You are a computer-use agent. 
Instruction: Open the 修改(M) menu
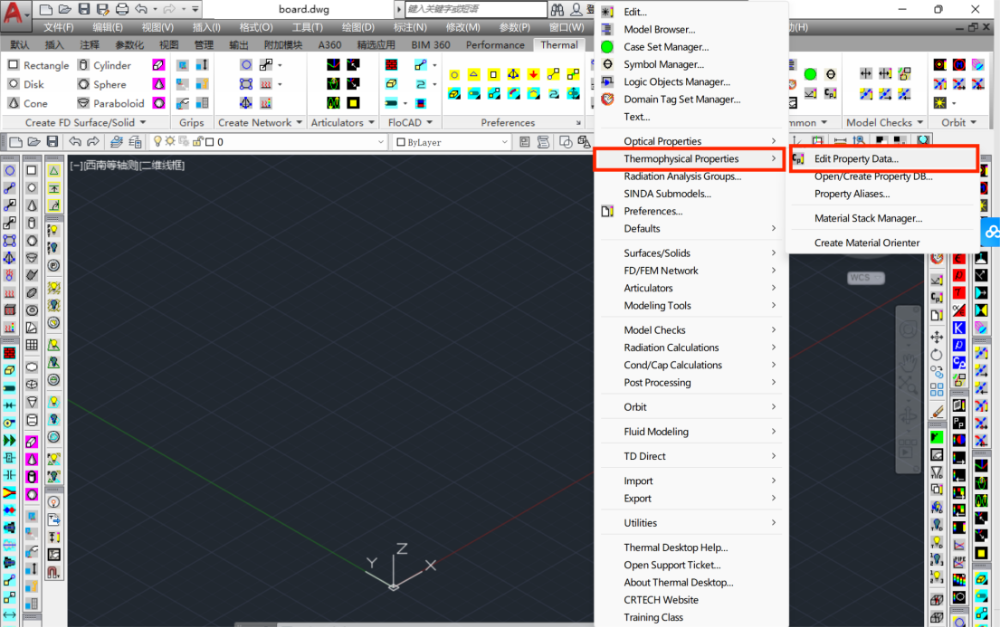click(463, 27)
